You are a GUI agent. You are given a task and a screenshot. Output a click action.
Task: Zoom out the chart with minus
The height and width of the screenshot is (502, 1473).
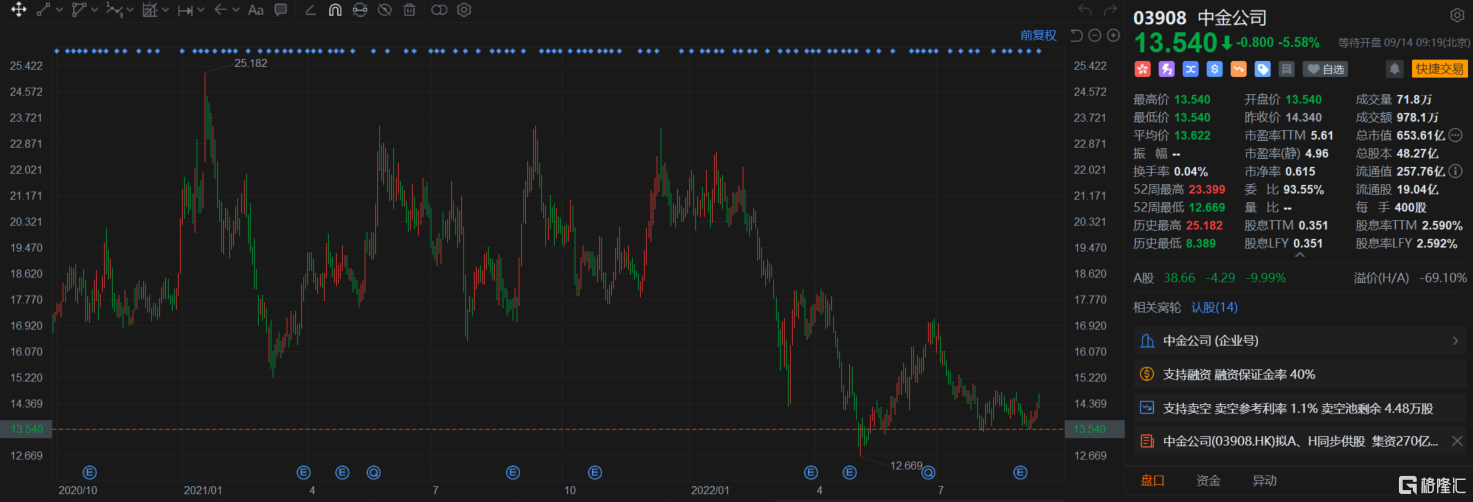[1095, 35]
